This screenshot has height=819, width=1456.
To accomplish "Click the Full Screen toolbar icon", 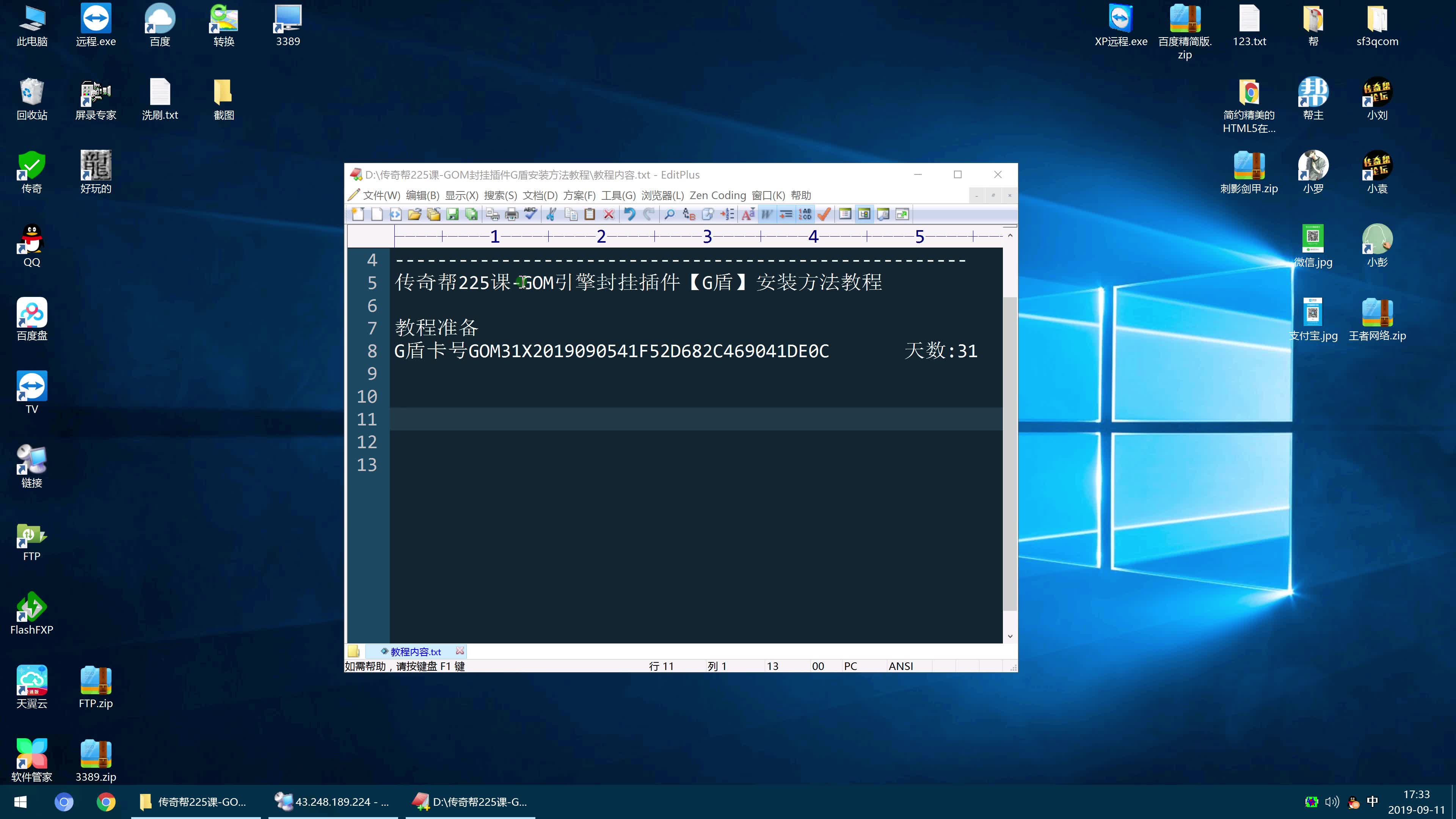I will (902, 214).
